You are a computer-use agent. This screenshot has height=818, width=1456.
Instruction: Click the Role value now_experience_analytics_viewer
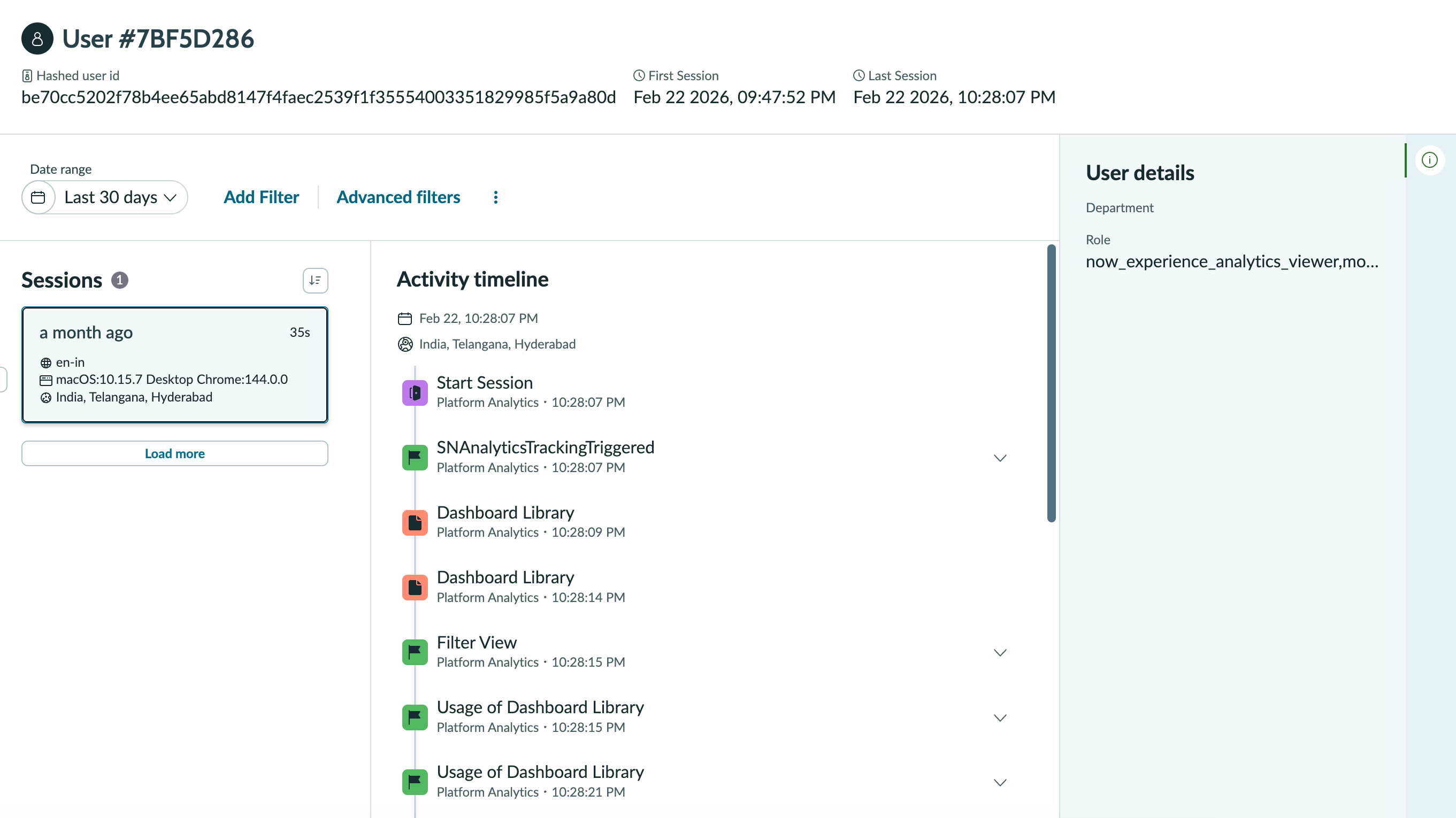1232,261
